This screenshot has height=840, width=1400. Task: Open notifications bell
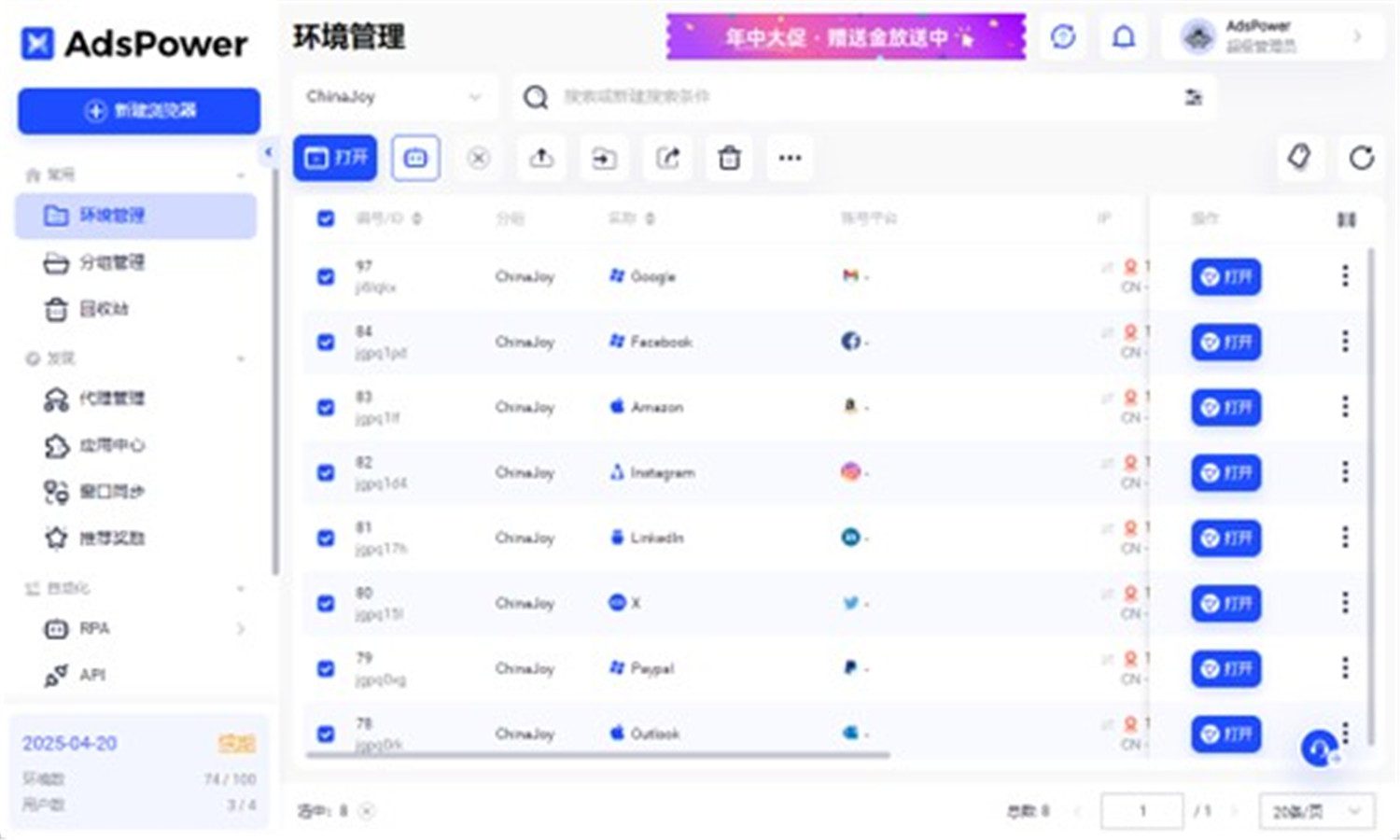tap(1123, 36)
